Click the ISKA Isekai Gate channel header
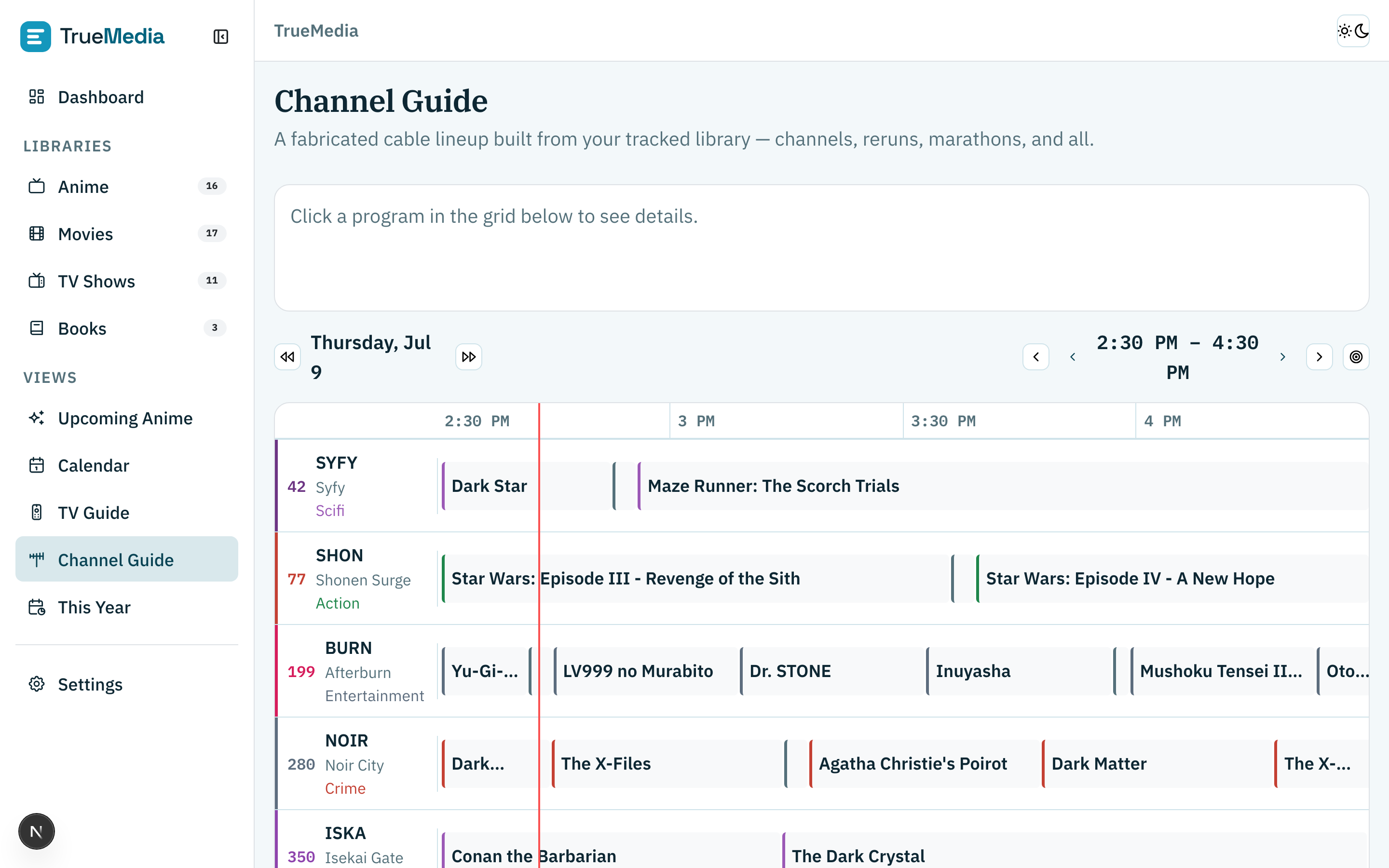The width and height of the screenshot is (1389, 868). [x=356, y=839]
